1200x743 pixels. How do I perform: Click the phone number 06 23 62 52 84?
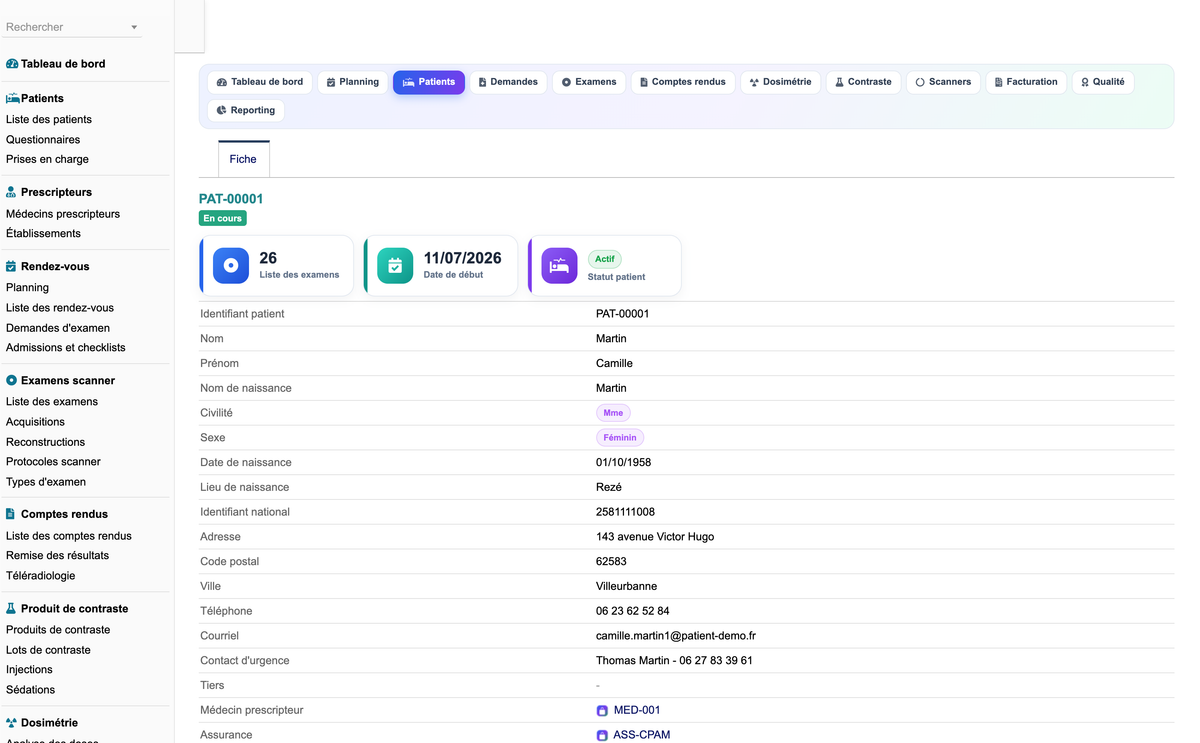click(633, 611)
